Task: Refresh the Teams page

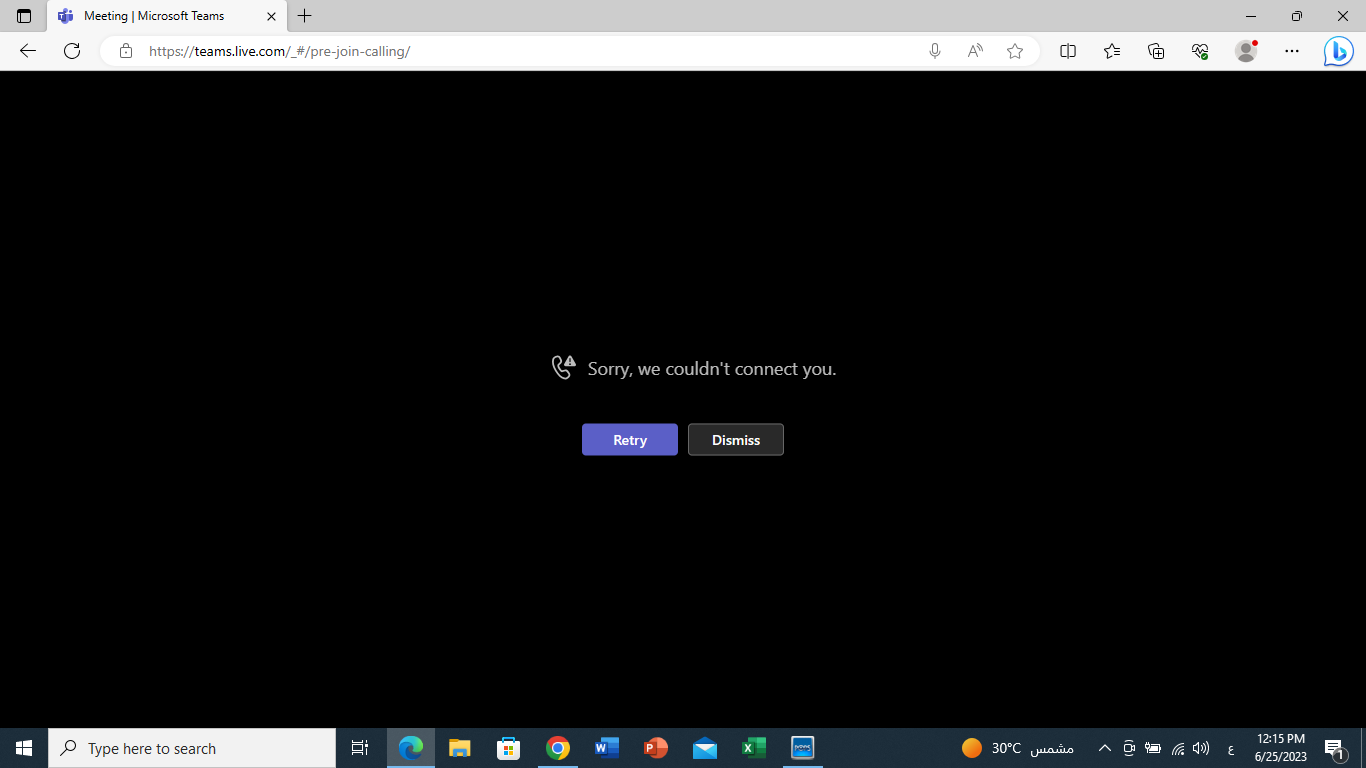Action: point(72,51)
